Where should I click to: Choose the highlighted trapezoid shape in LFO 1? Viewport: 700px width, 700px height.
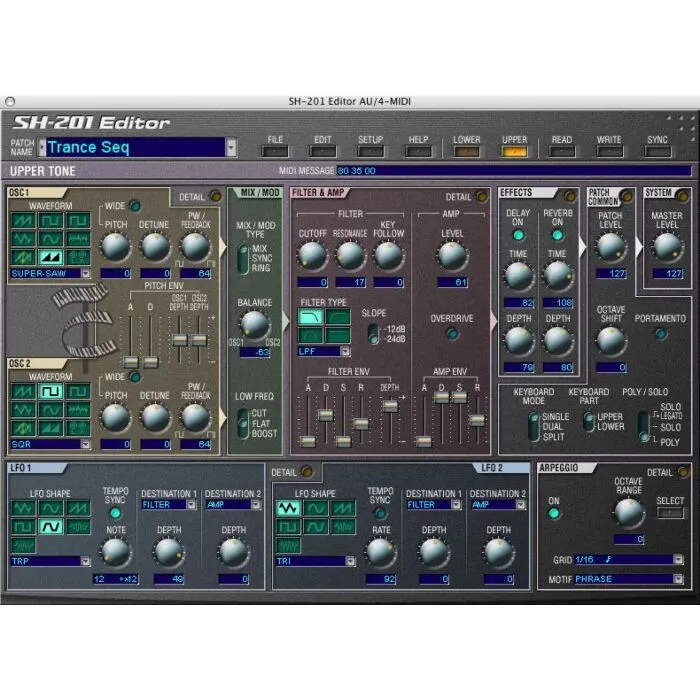tap(50, 527)
